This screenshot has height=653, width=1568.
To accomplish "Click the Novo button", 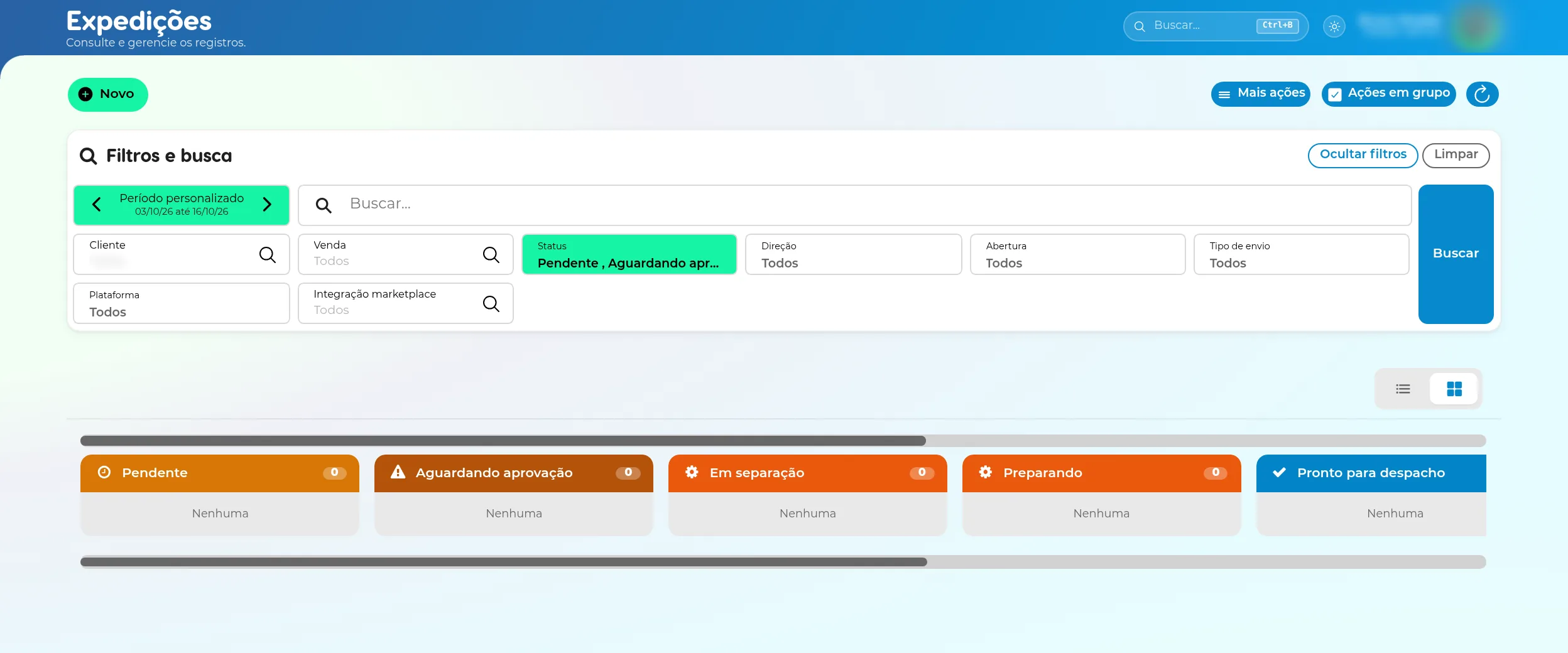I will (x=108, y=94).
